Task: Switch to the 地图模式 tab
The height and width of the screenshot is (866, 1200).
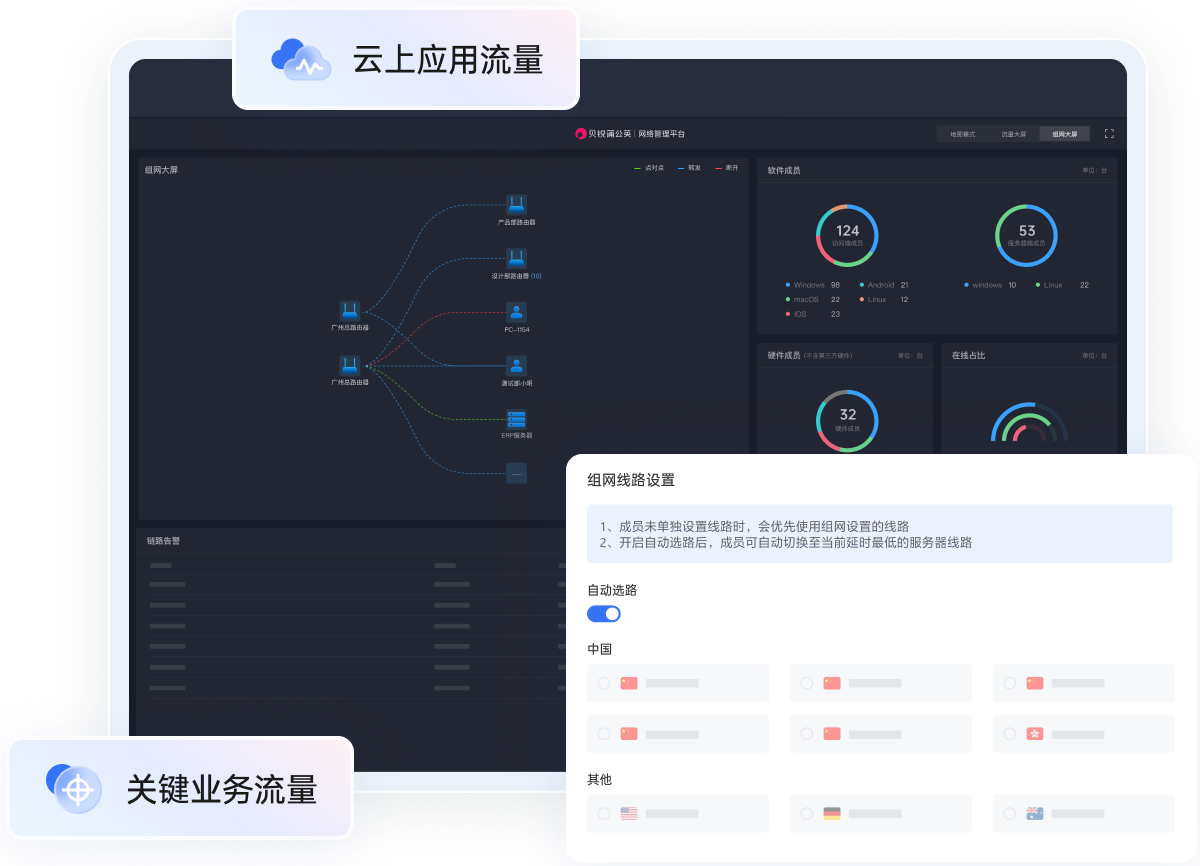Action: 962,134
